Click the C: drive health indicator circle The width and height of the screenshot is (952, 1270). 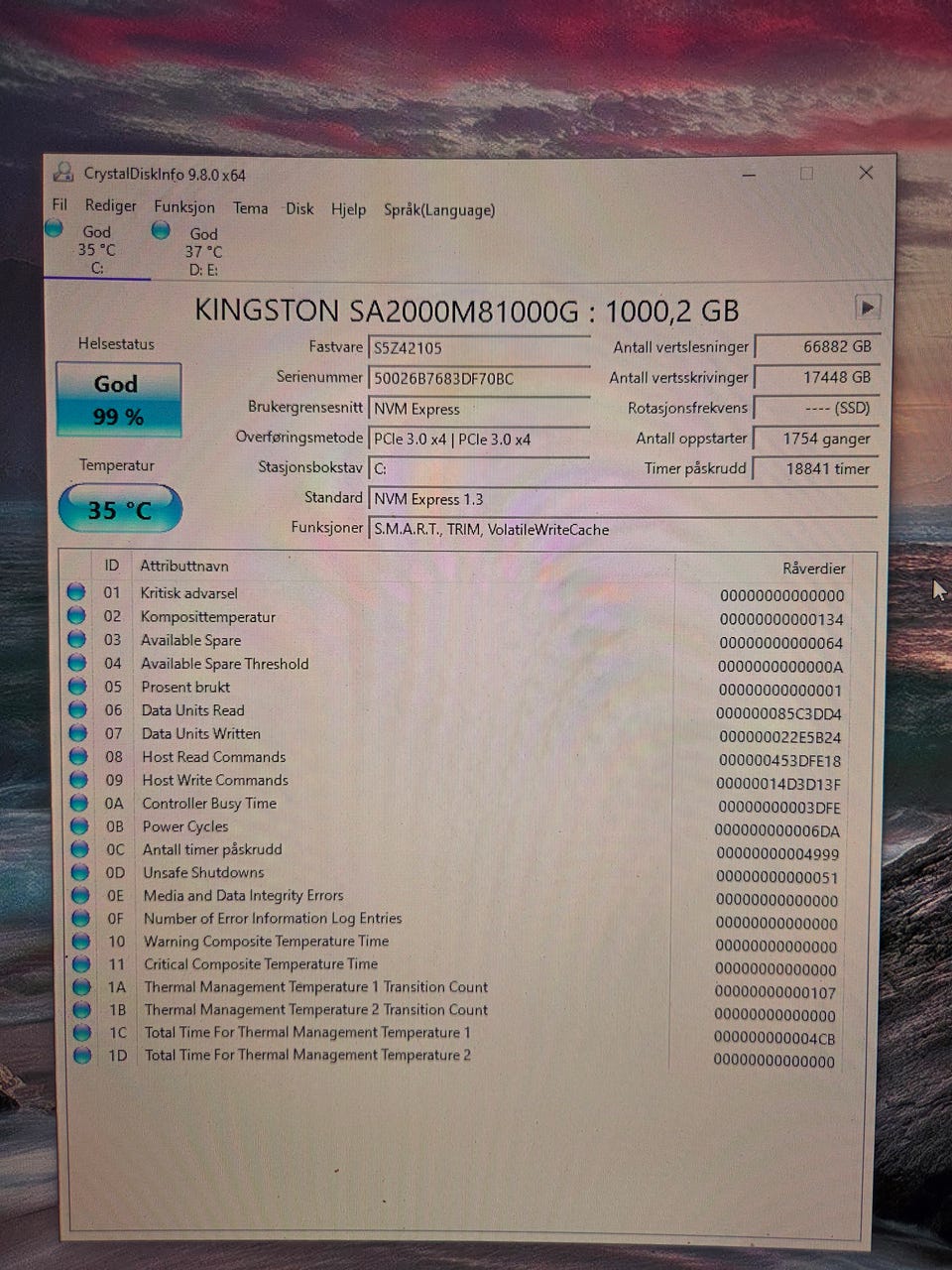coord(56,229)
